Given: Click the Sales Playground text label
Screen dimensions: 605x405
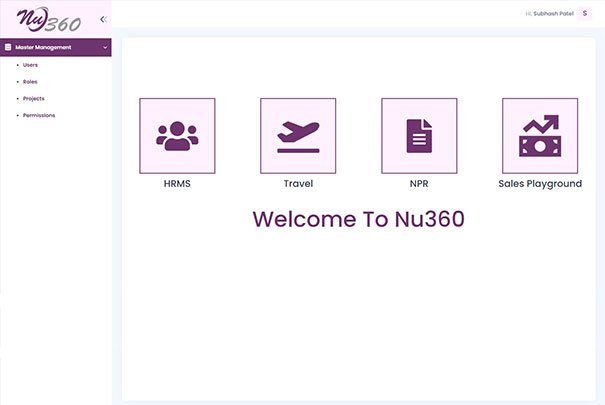Looking at the screenshot, I should pos(540,184).
